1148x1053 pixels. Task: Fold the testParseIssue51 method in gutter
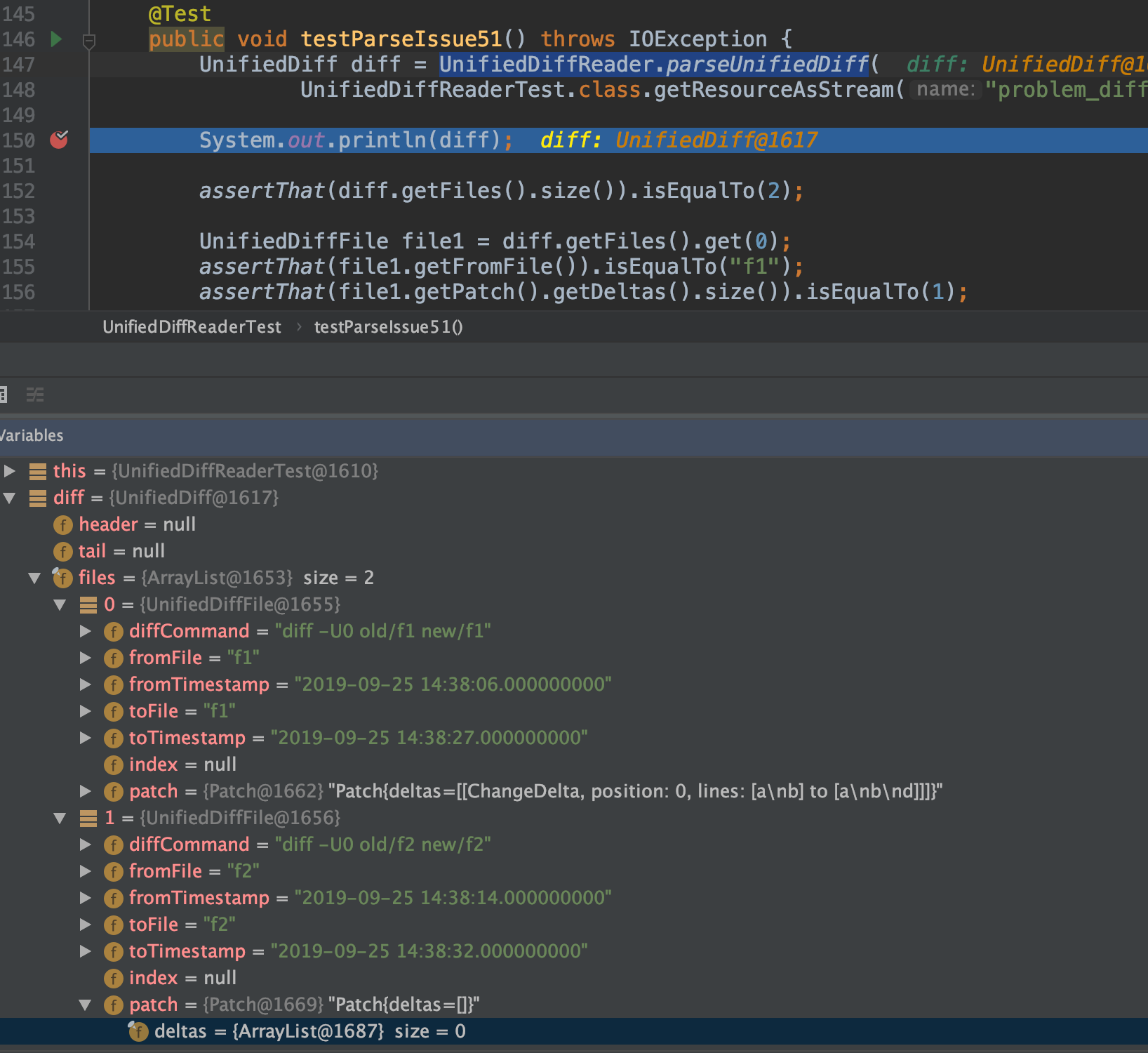[89, 41]
